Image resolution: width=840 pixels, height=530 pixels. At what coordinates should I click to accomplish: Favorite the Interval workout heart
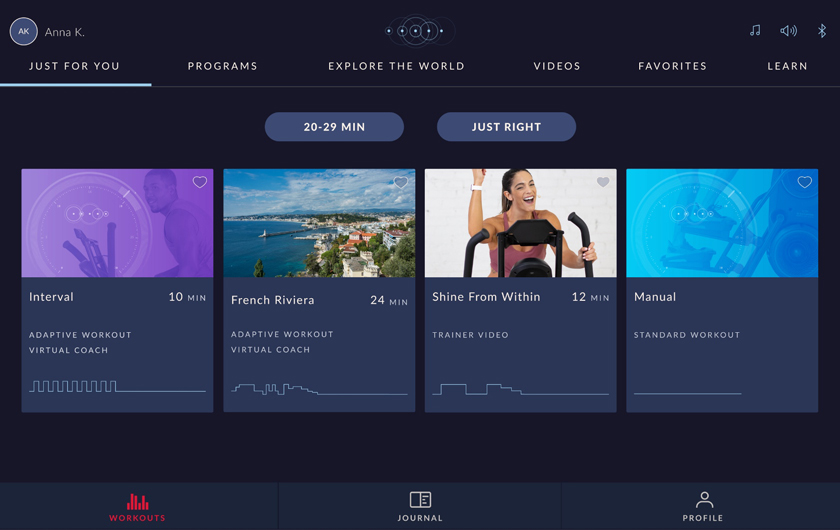coord(200,182)
